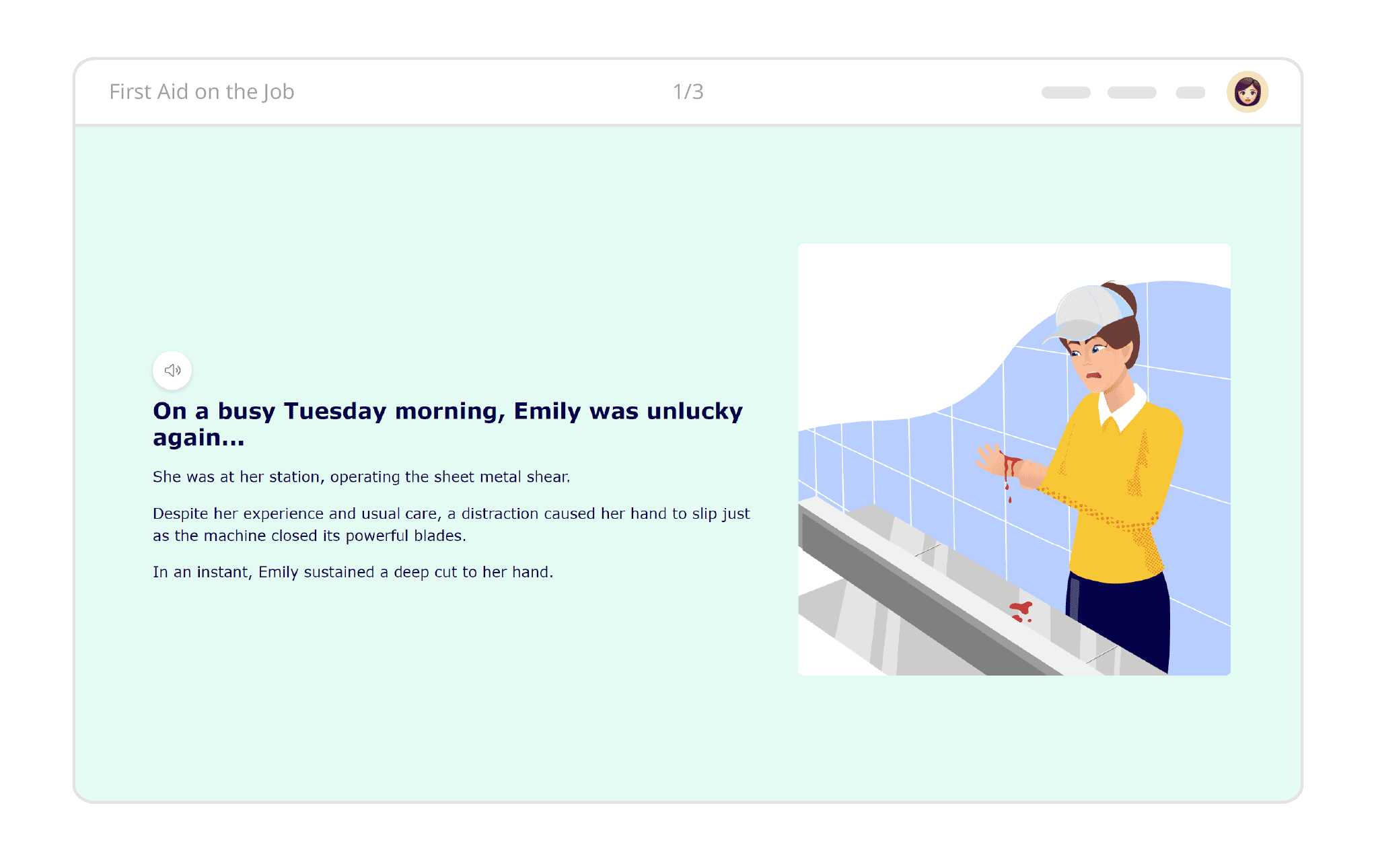
Task: Click Emily's bleeding hand in the picture
Action: click(999, 463)
